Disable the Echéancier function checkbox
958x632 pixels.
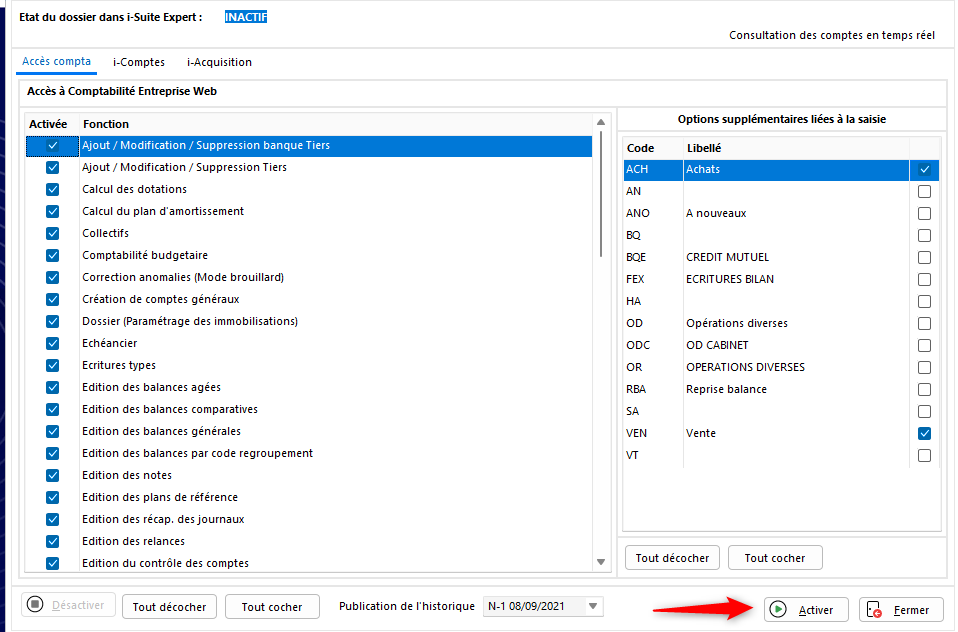pos(53,344)
